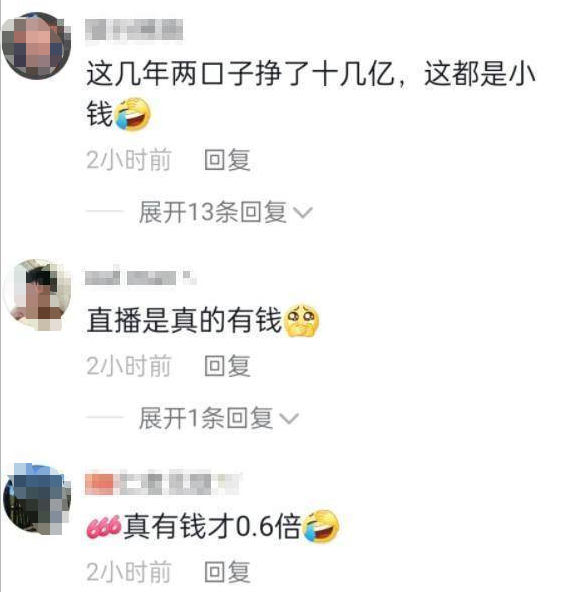Image resolution: width=574 pixels, height=592 pixels.
Task: Select the comment text 这几年两口子挣了十几亿
Action: point(241,73)
